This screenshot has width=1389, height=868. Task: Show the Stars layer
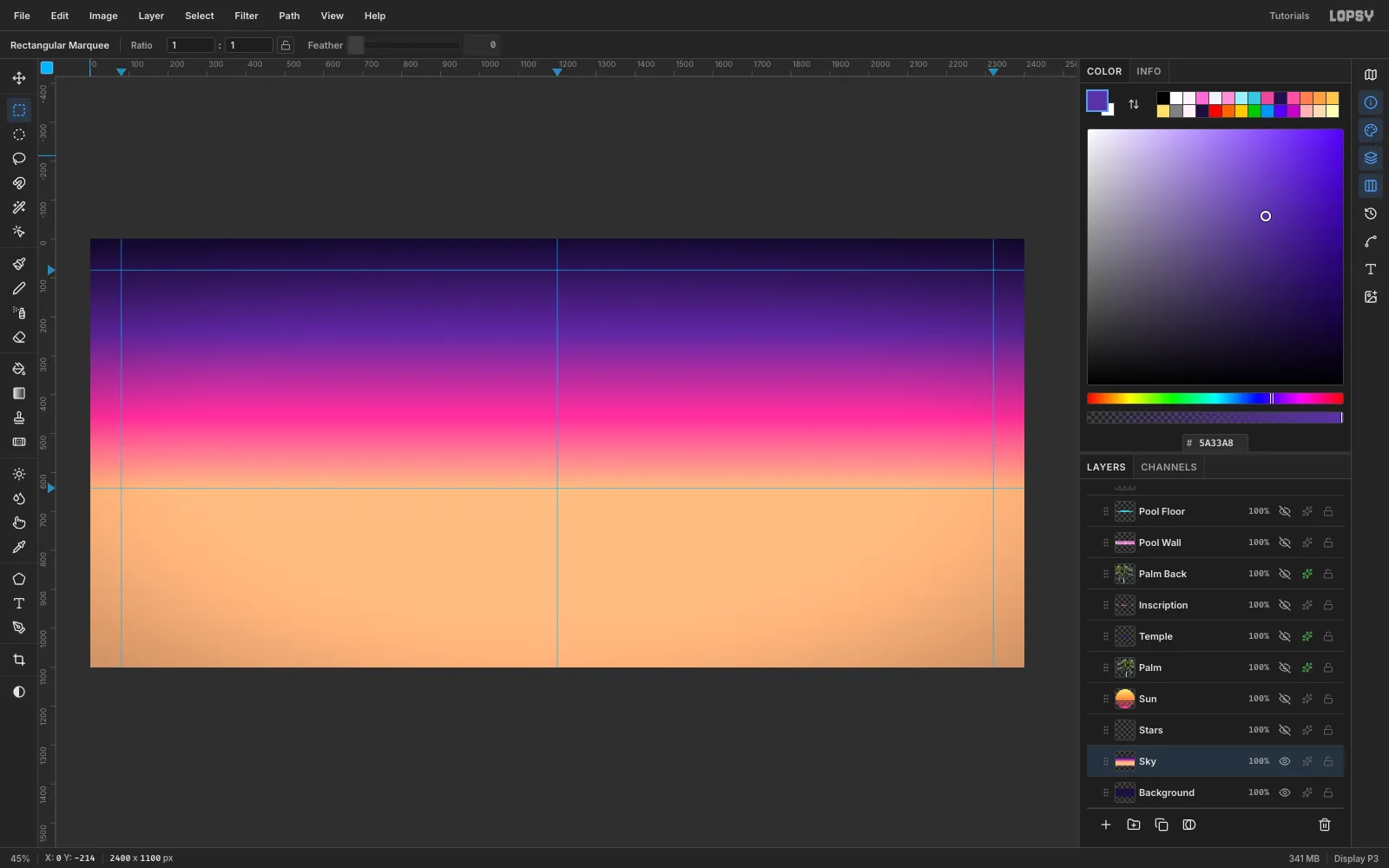click(1285, 730)
